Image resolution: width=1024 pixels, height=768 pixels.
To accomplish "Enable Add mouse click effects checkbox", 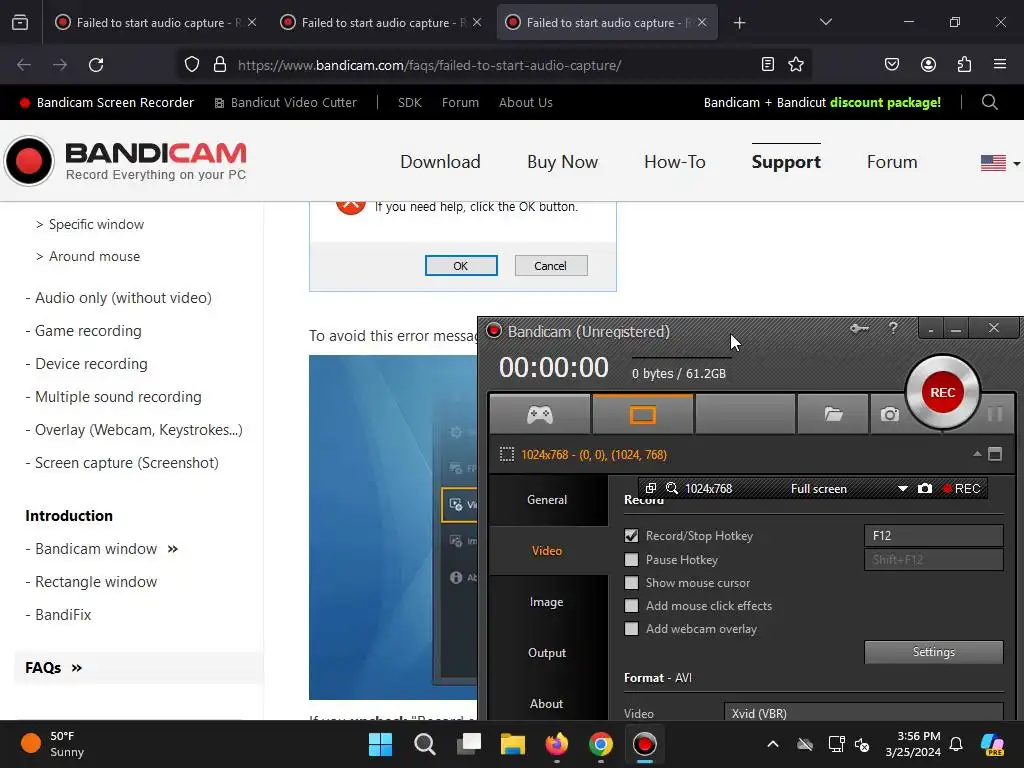I will (631, 605).
